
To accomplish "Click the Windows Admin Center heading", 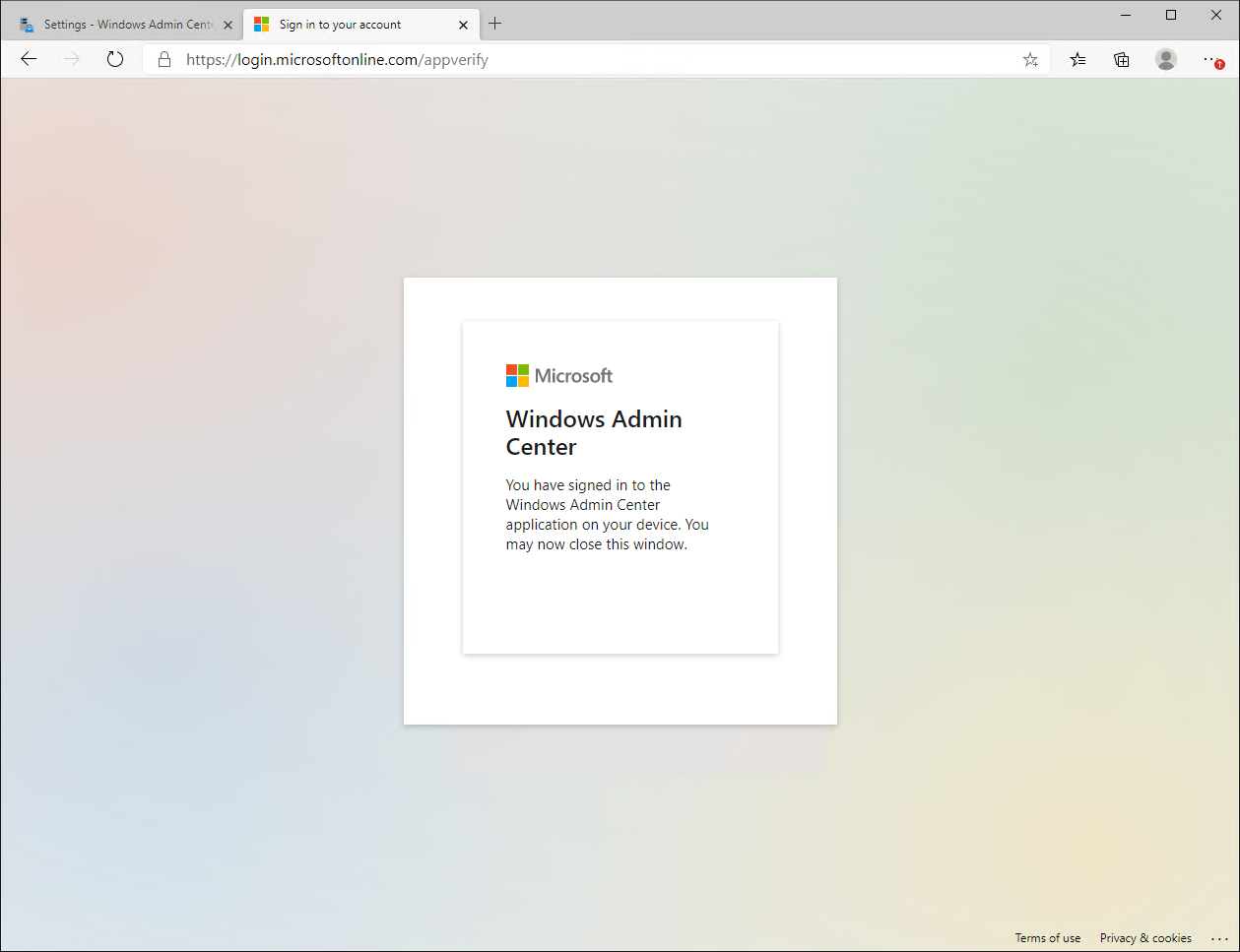I will 594,433.
